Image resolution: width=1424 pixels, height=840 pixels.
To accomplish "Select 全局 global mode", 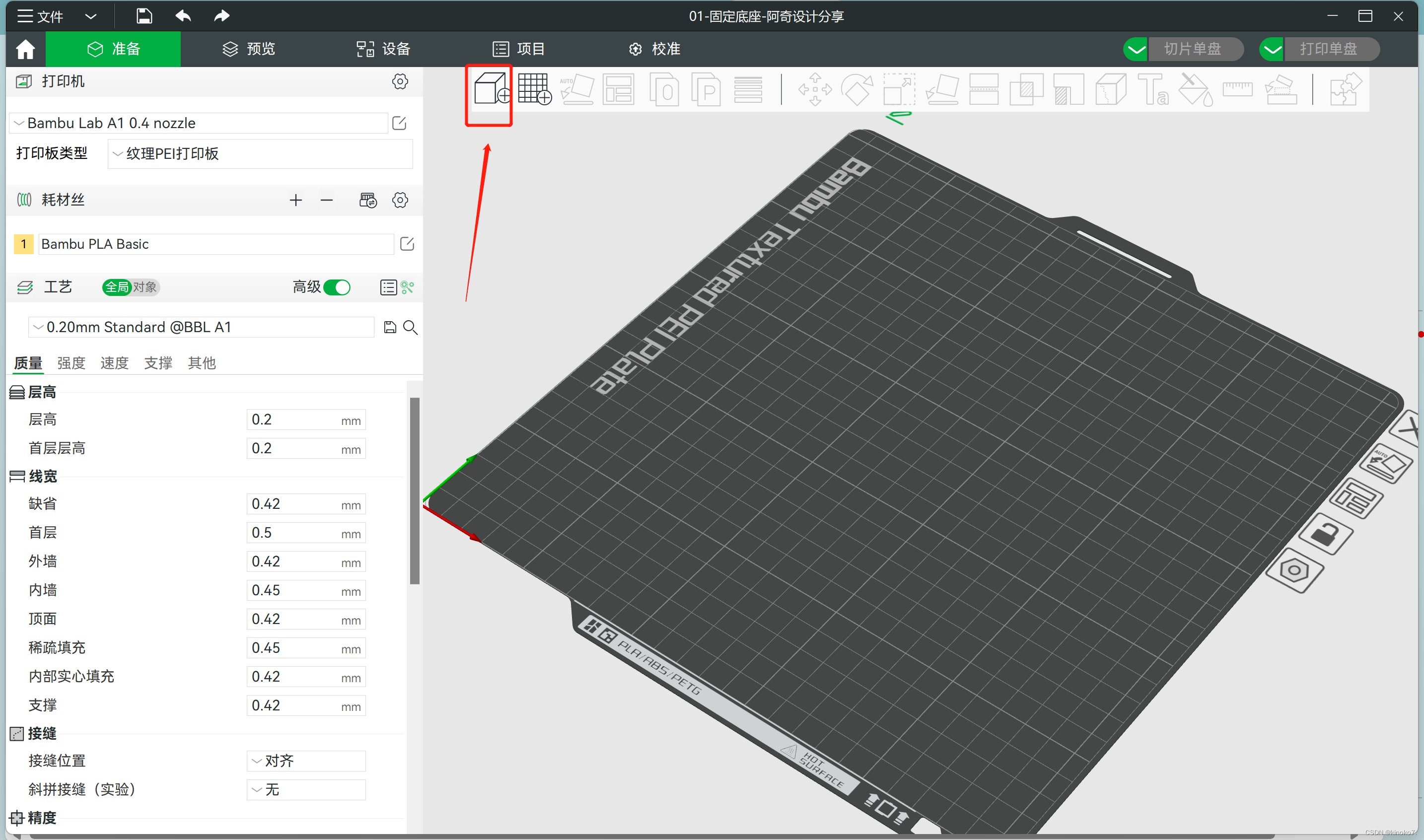I will pyautogui.click(x=117, y=287).
